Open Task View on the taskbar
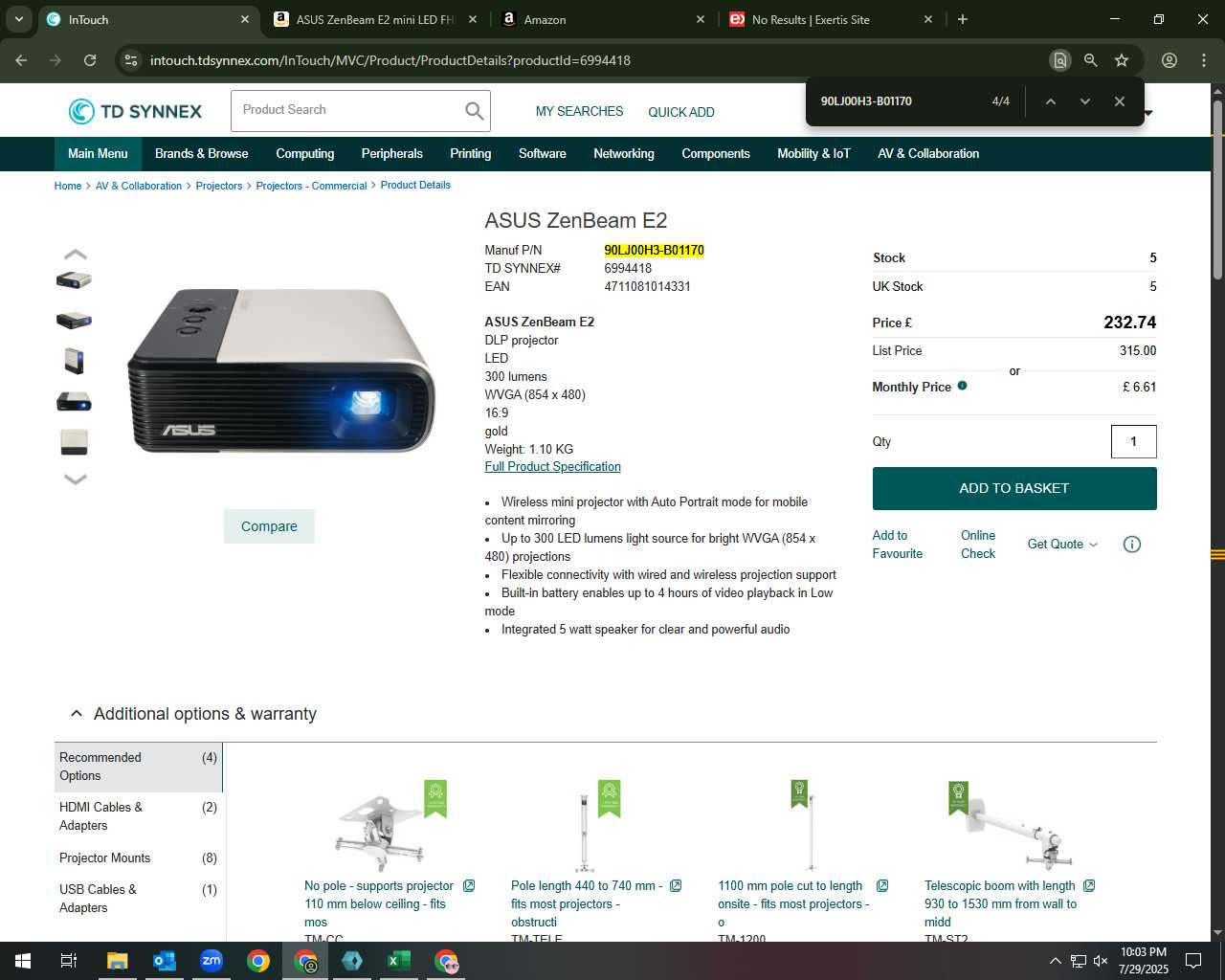Viewport: 1225px width, 980px height. [69, 961]
